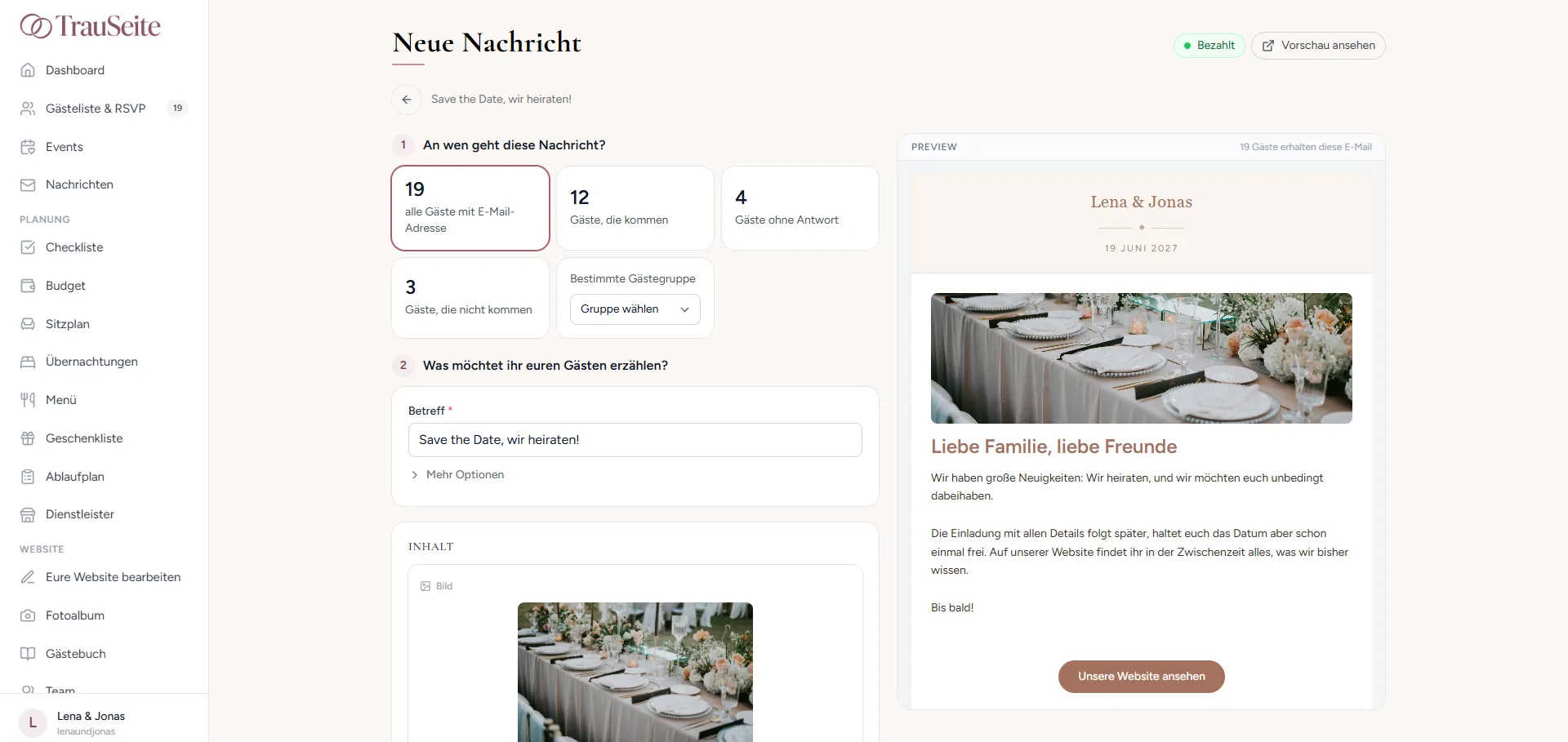Open the Lena & Jonas account profile
Image resolution: width=1568 pixels, height=742 pixels.
104,722
